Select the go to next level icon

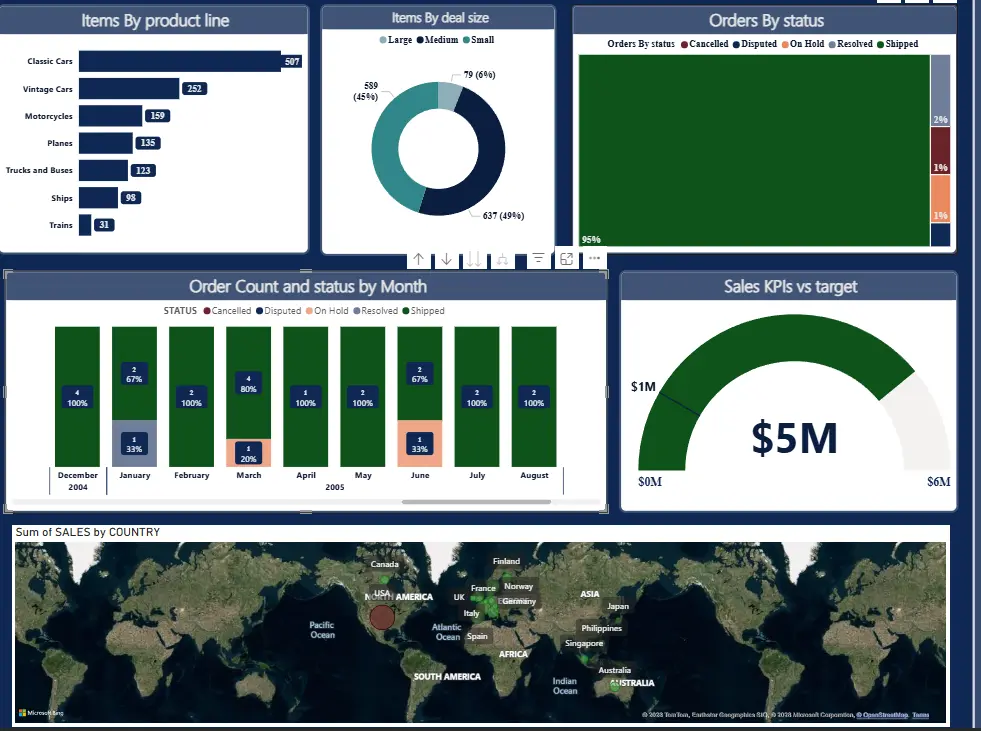click(x=472, y=258)
